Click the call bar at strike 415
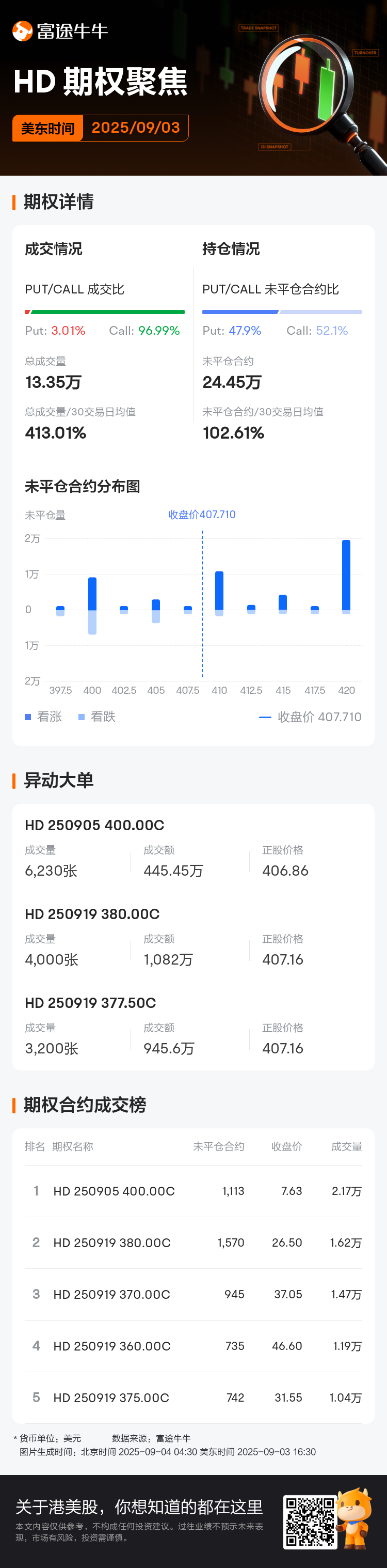The image size is (387, 1568). [x=282, y=602]
